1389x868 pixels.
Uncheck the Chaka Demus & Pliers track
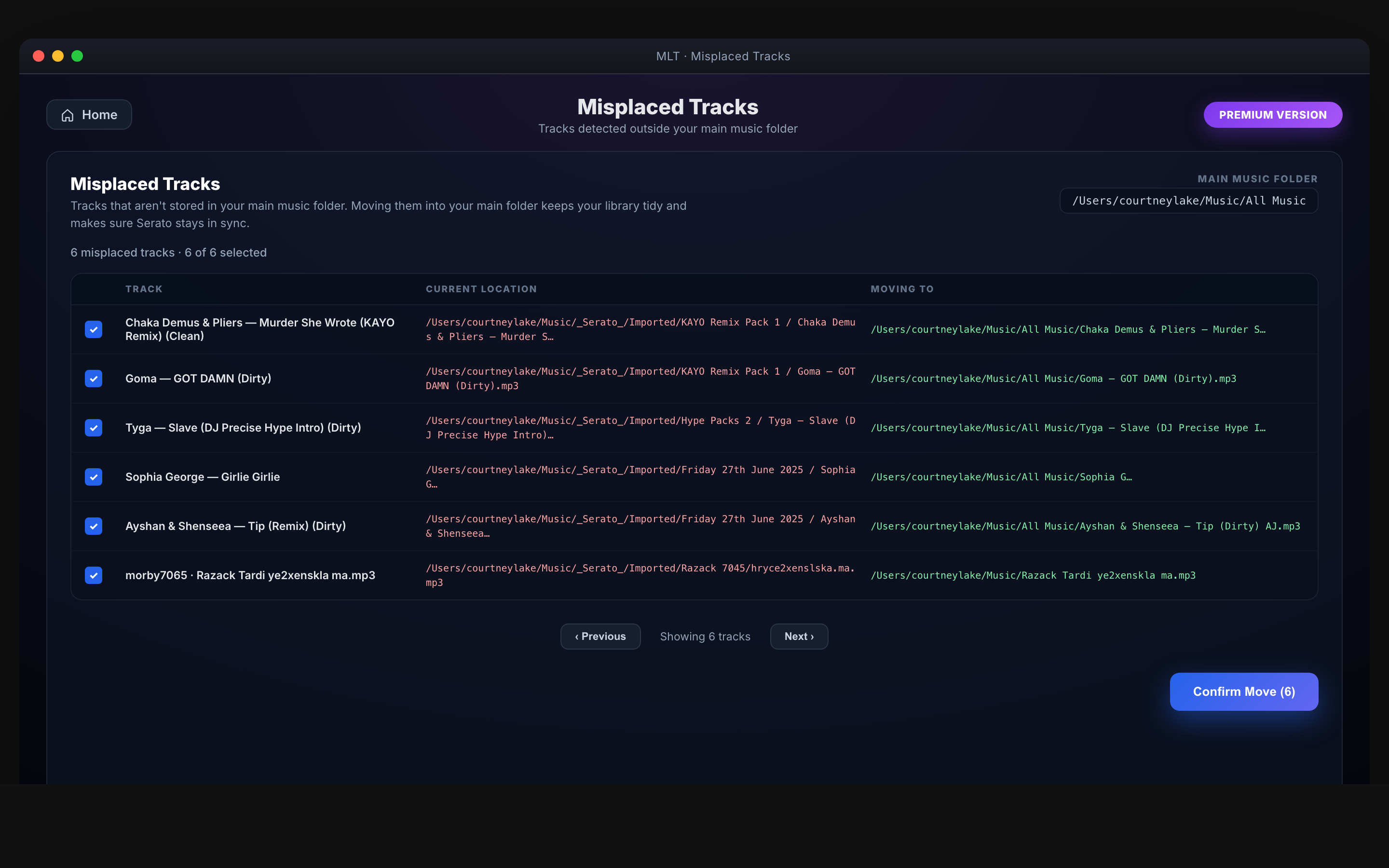(x=94, y=329)
